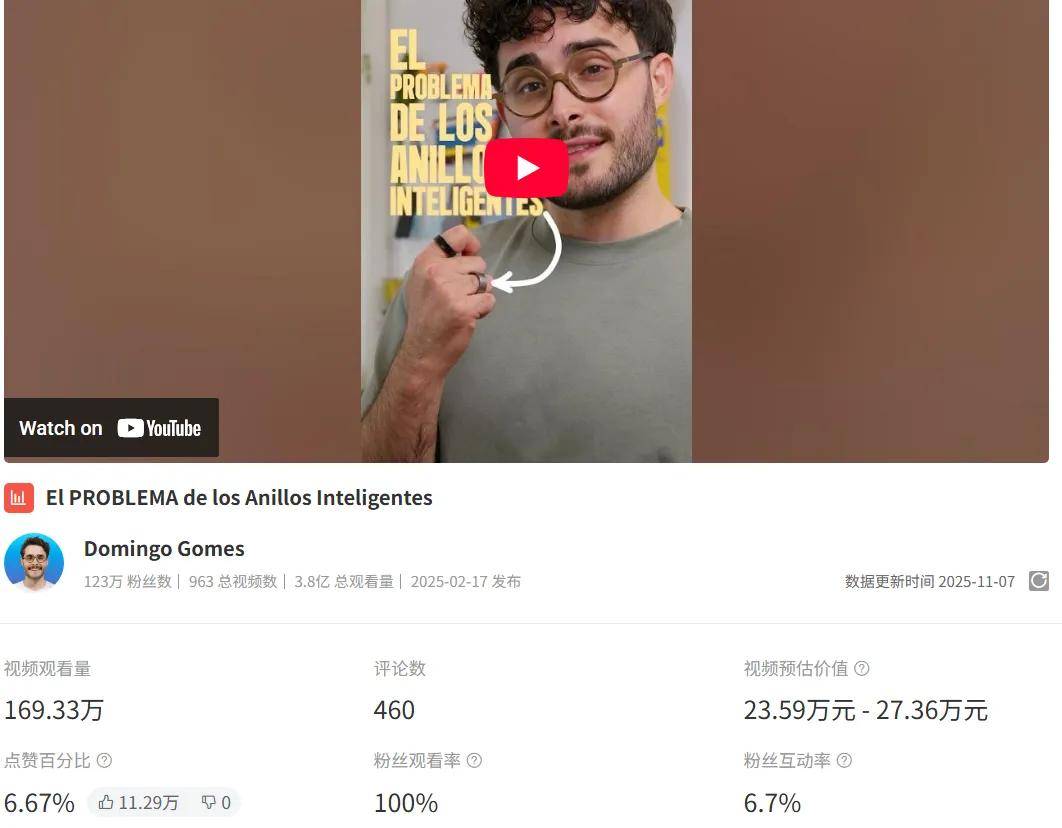Click the estimated value range 23.59万元 - 27.36万元
The width and height of the screenshot is (1062, 828).
pyautogui.click(x=866, y=710)
